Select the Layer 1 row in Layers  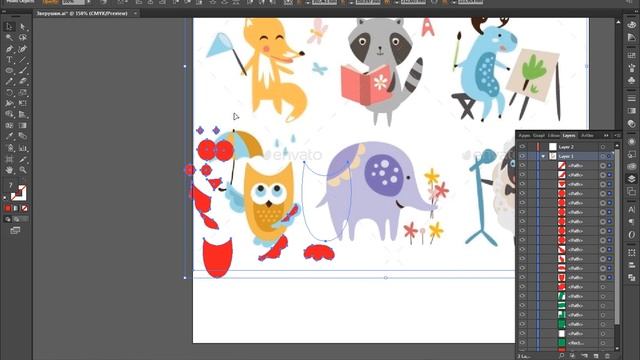coord(567,156)
